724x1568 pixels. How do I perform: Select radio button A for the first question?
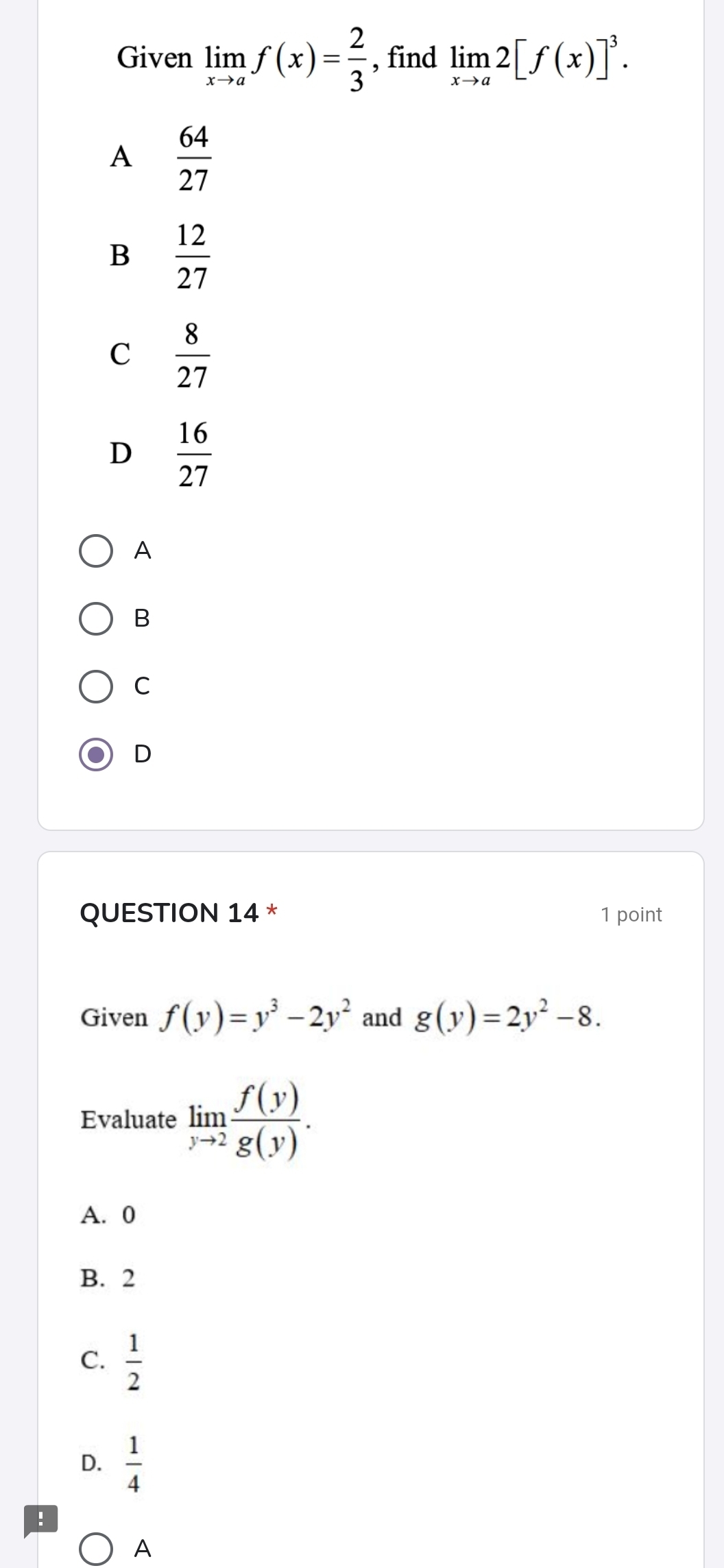(96, 551)
